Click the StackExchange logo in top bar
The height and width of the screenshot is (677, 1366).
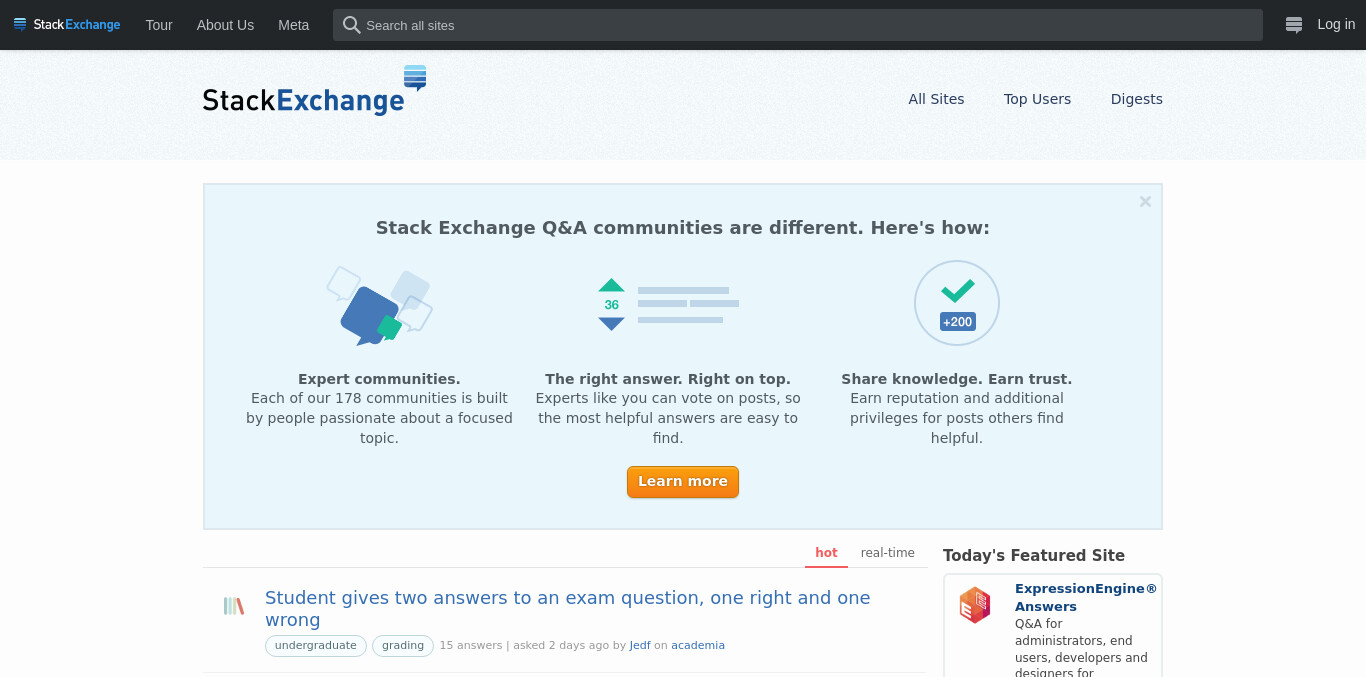pyautogui.click(x=67, y=25)
